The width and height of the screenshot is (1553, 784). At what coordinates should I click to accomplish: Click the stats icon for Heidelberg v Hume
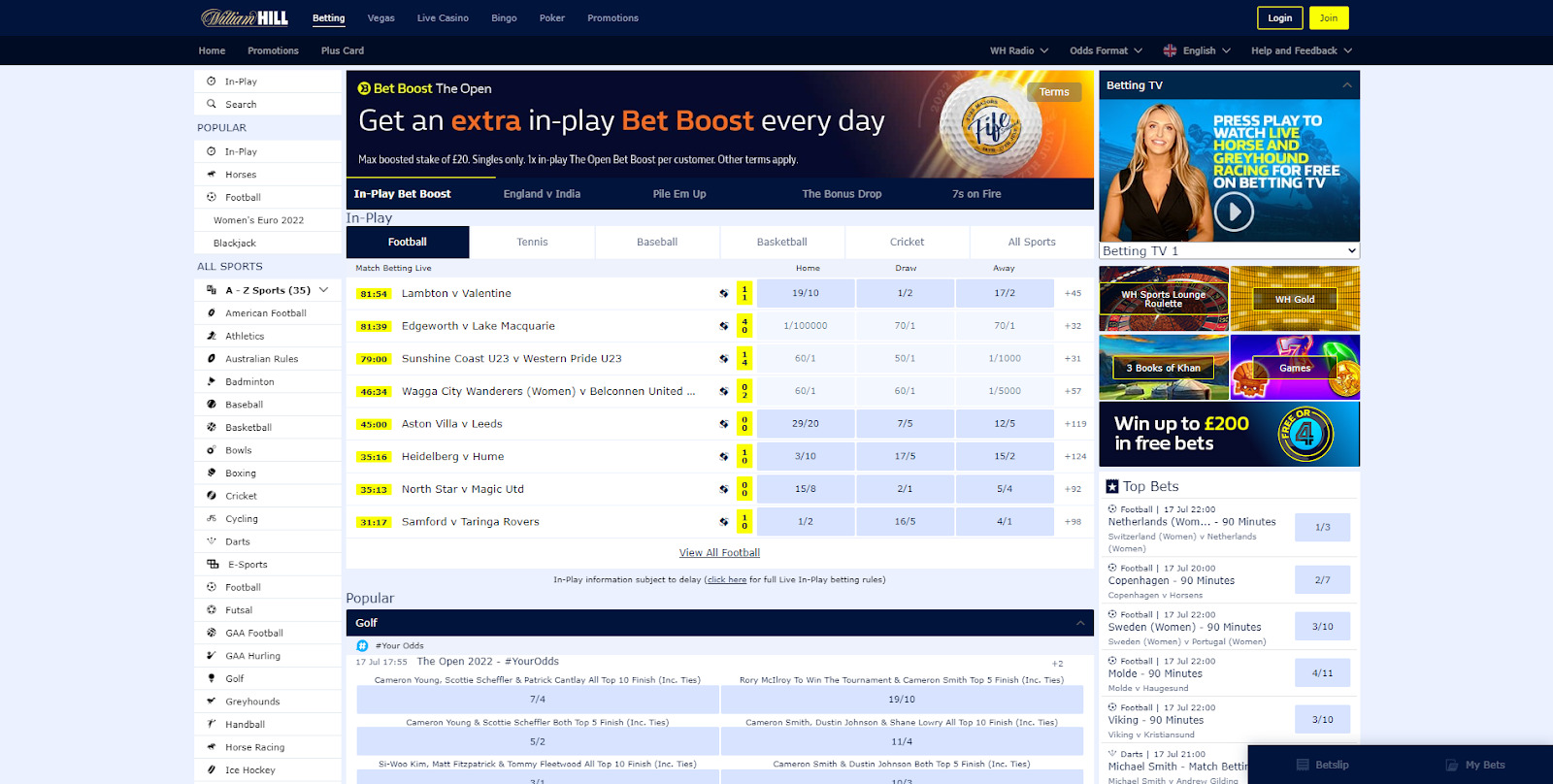coord(723,456)
